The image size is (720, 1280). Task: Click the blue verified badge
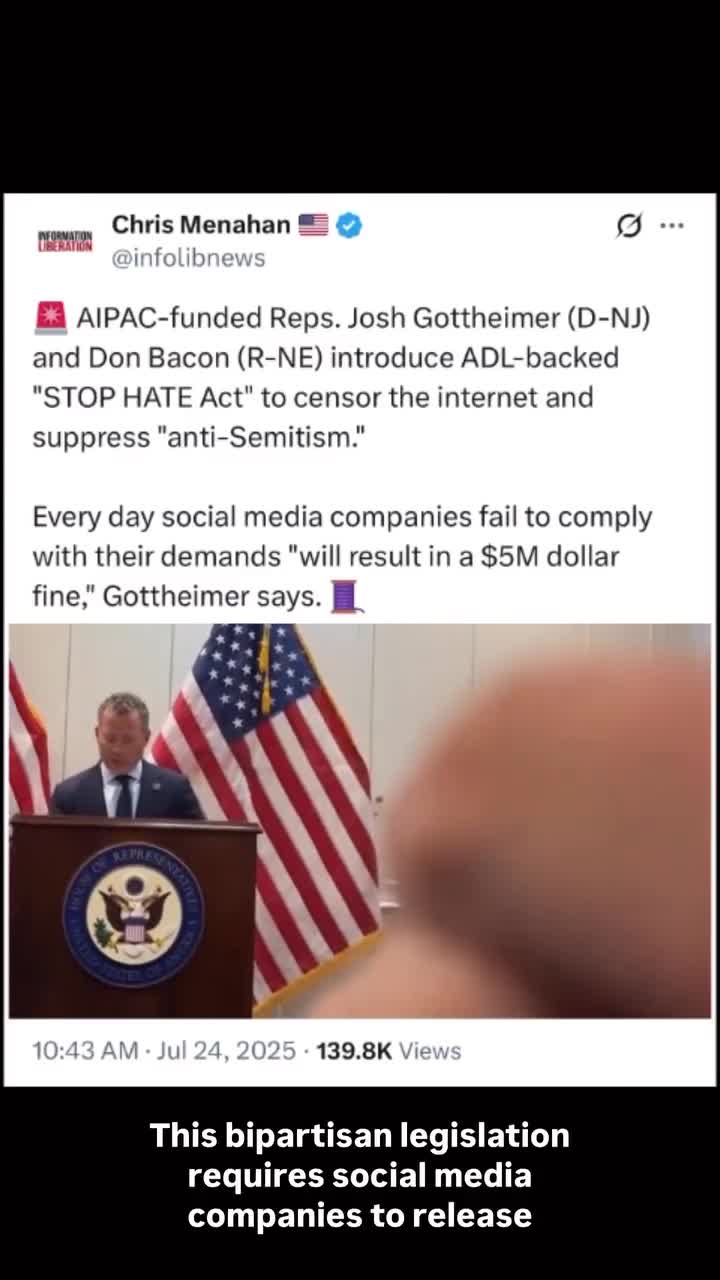click(348, 225)
